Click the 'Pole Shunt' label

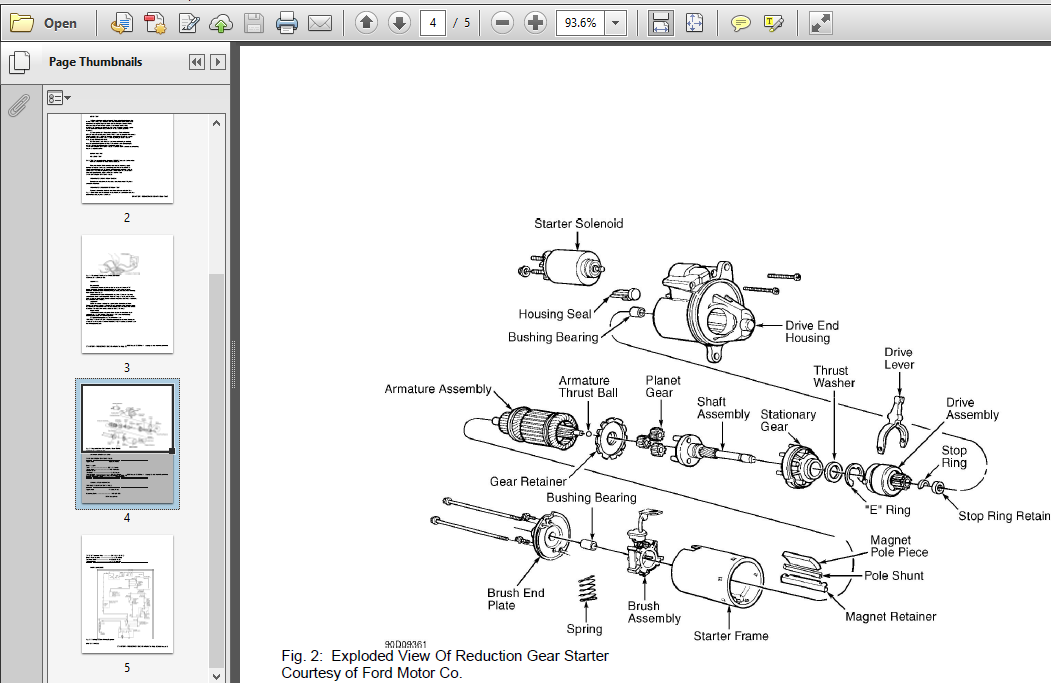[x=893, y=576]
